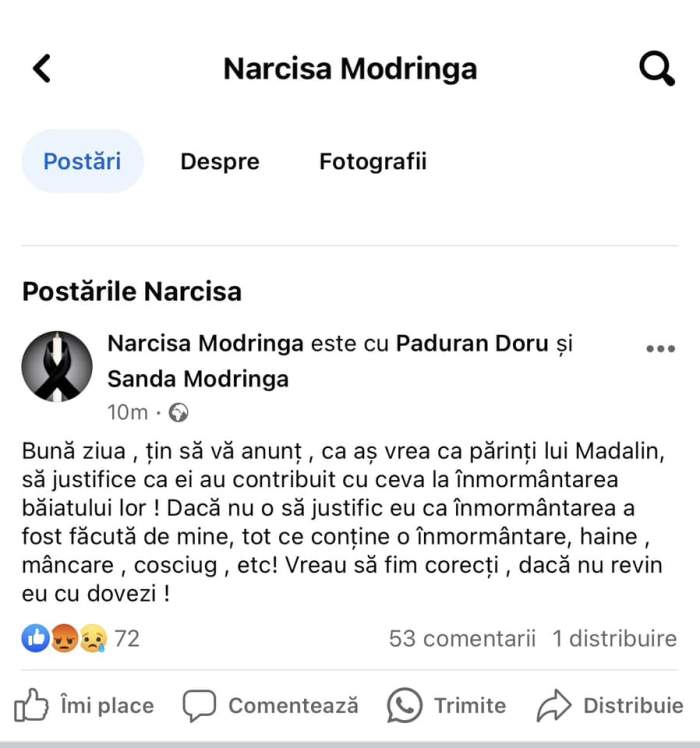Screen dimensions: 700x748
Task: Click the public globe privacy icon
Action: tap(178, 412)
